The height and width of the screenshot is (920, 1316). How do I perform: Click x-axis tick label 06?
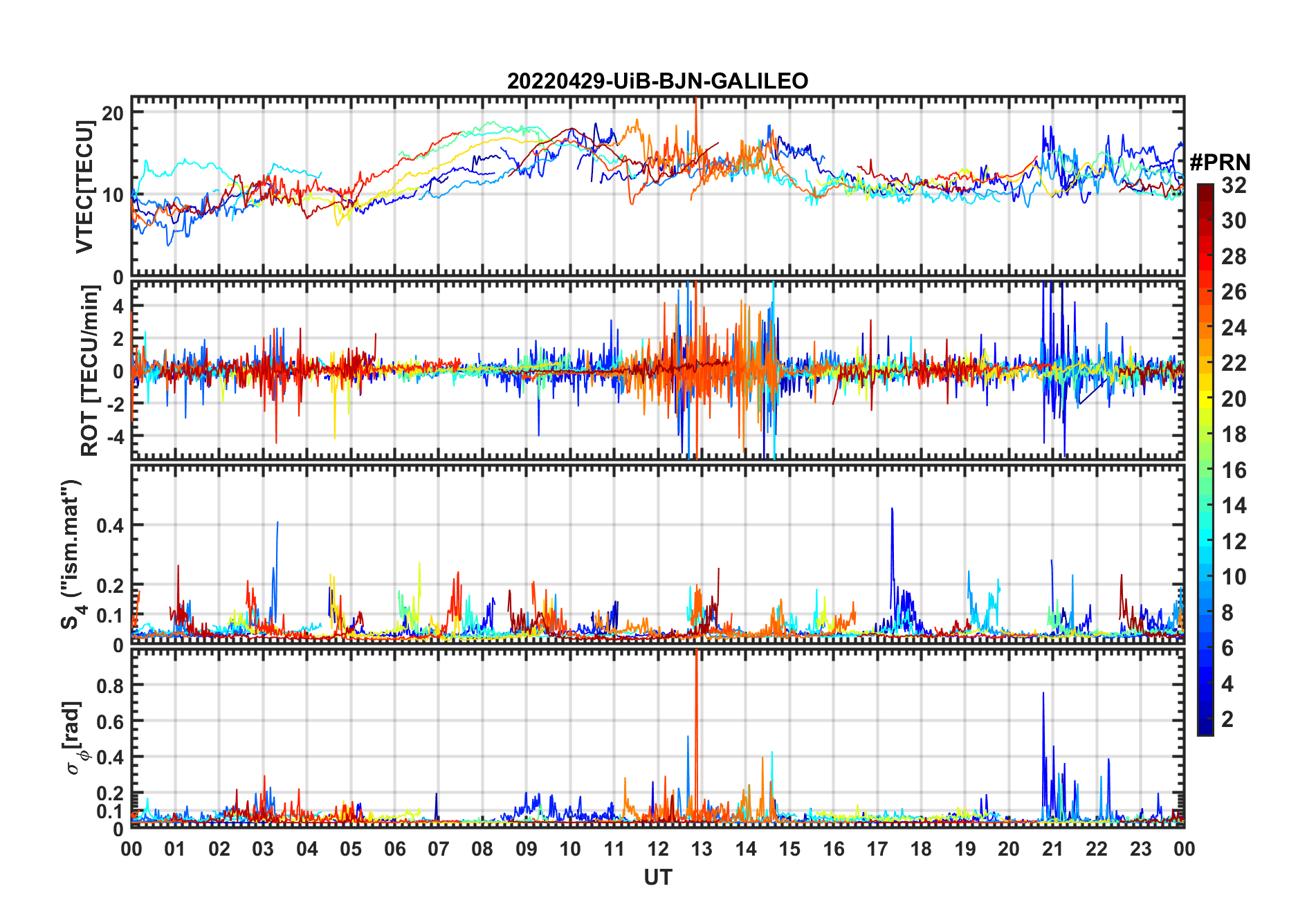(x=394, y=849)
